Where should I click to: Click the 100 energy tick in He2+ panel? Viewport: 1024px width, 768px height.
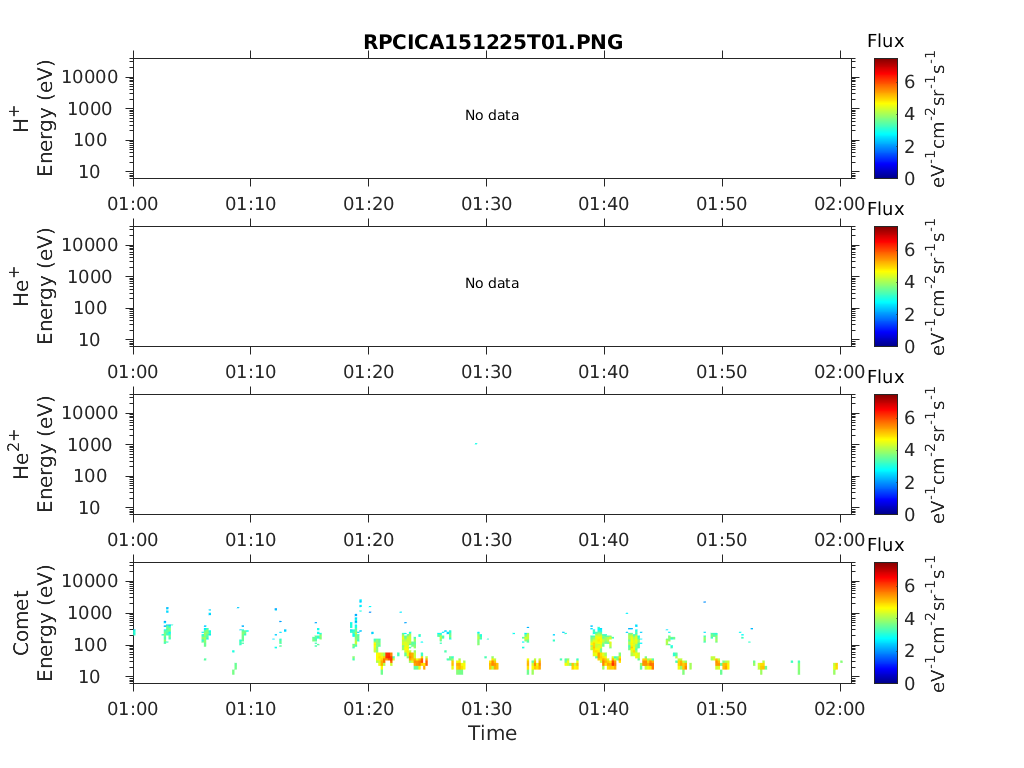90,475
